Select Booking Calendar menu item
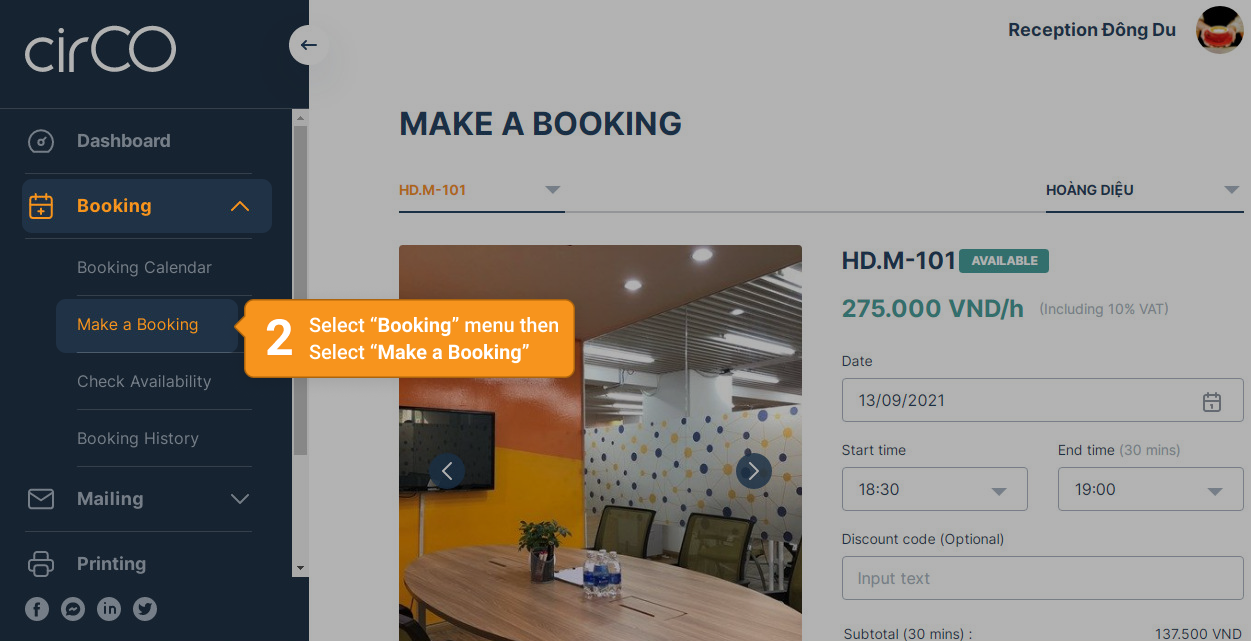This screenshot has height=641, width=1251. 144,268
